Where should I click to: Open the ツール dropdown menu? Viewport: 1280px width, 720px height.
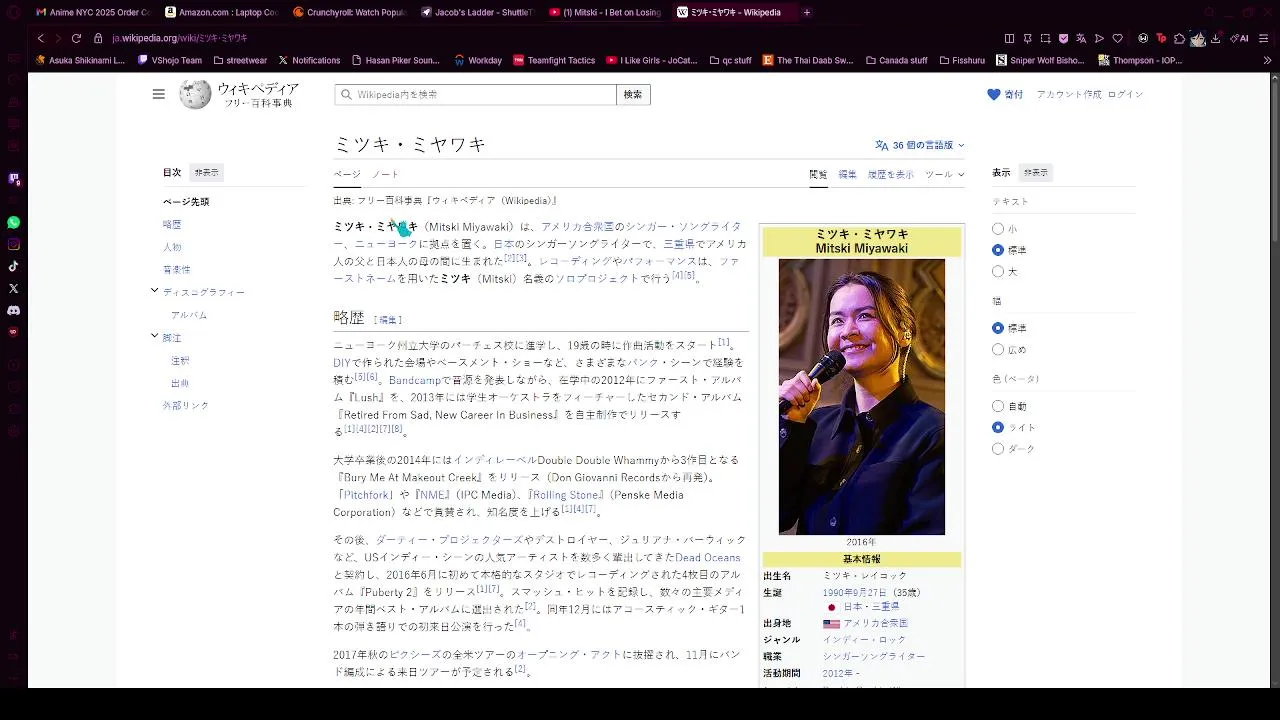(x=945, y=174)
